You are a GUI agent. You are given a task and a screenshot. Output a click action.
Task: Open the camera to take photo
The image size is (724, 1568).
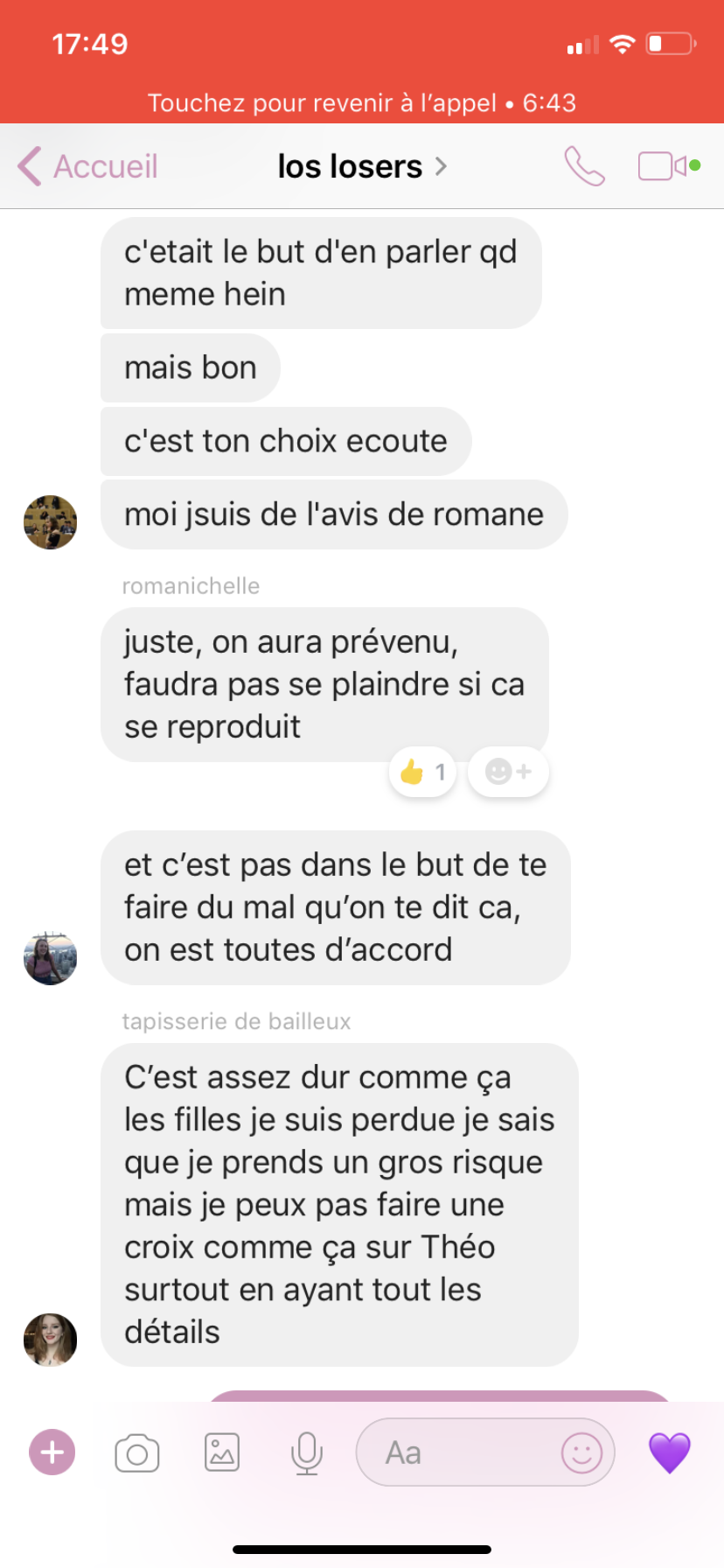click(137, 1453)
